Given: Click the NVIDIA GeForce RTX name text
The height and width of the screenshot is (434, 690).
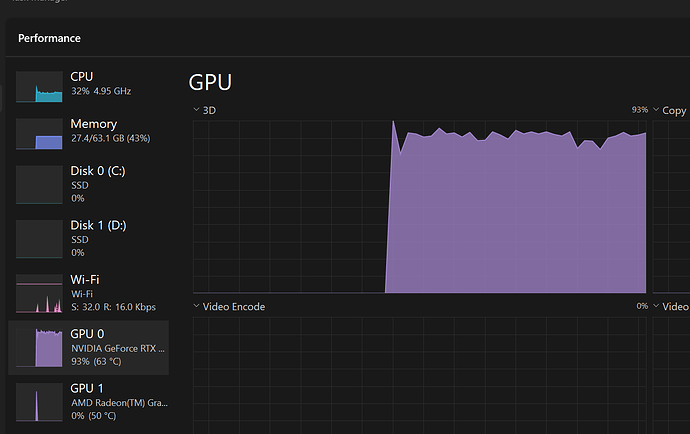Looking at the screenshot, I should pos(118,348).
